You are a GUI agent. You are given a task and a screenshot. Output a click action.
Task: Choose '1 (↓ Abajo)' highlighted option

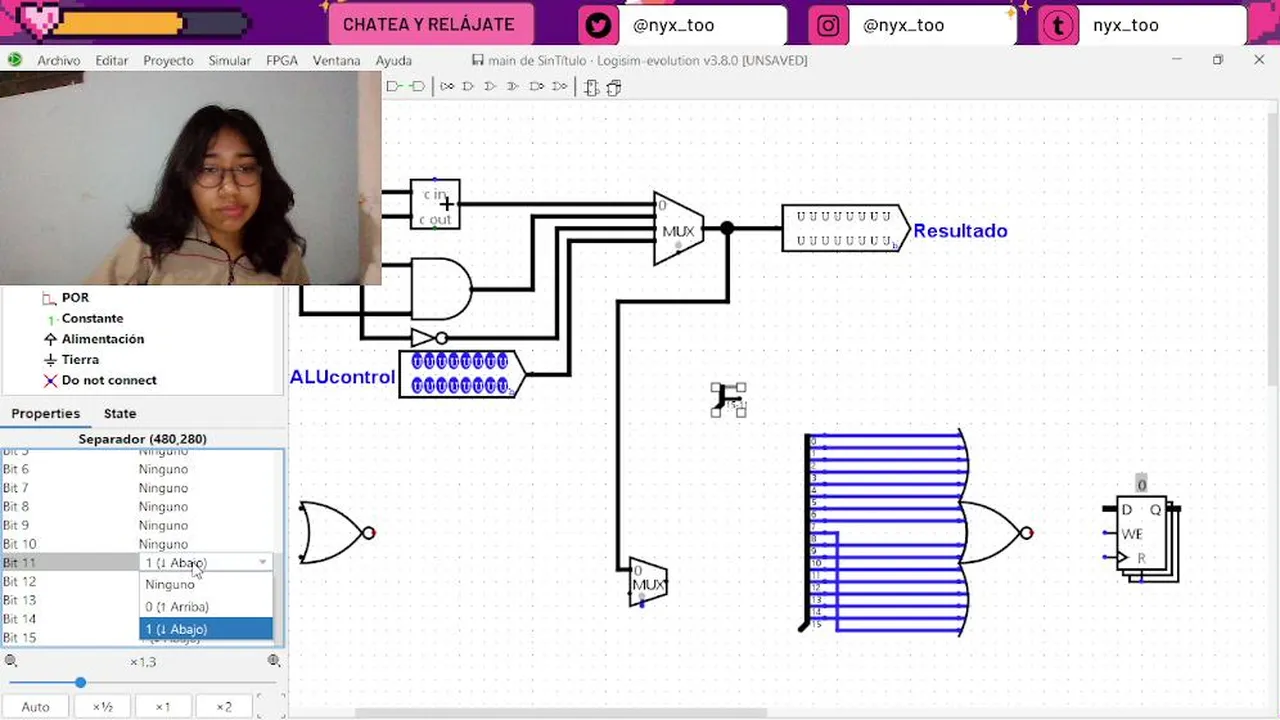[x=205, y=629]
